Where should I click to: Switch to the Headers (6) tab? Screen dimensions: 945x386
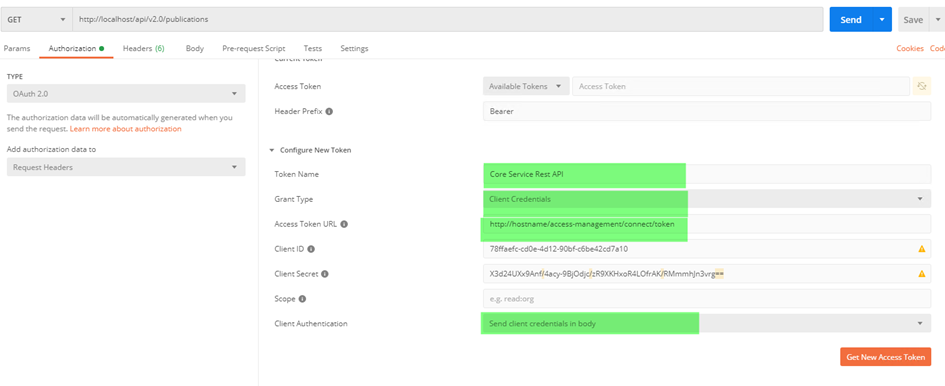click(x=143, y=48)
